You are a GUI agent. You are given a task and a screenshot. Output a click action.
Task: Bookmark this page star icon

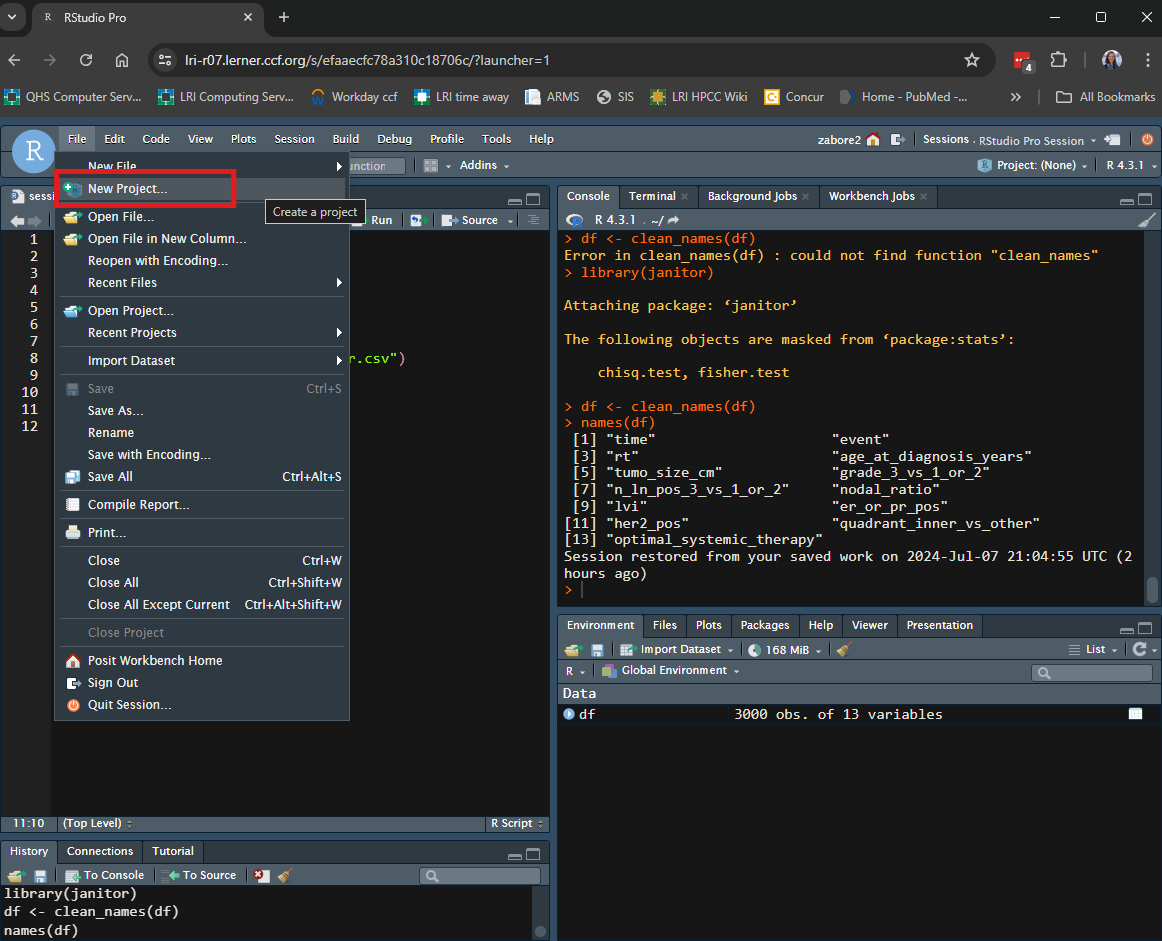[x=972, y=60]
